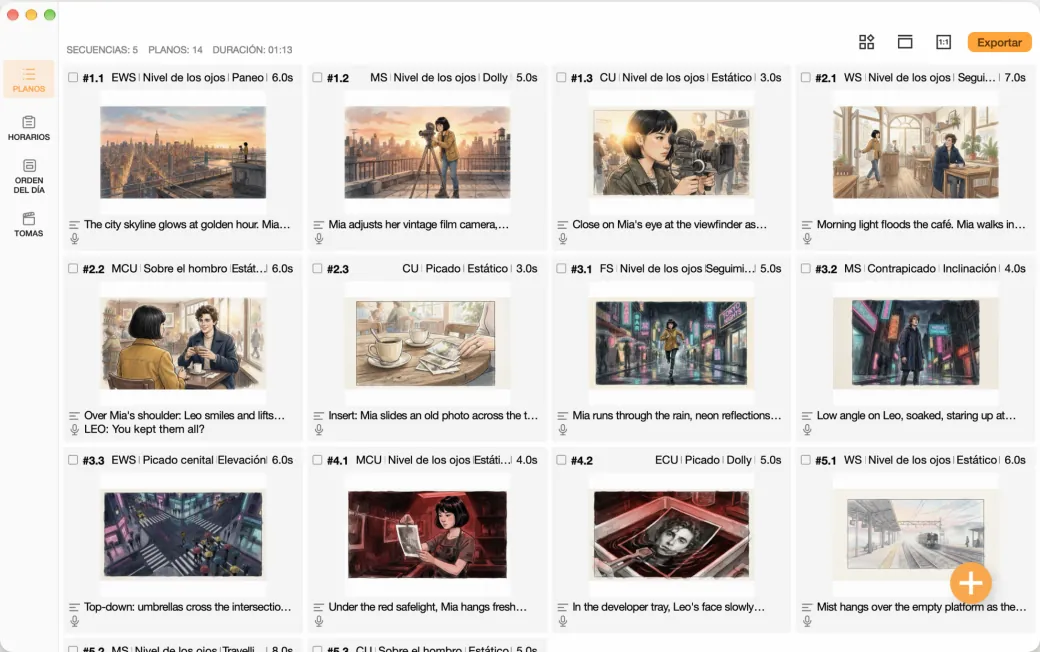Open coffee cups thumbnail of shot #2.3
The height and width of the screenshot is (652, 1040).
[425, 343]
